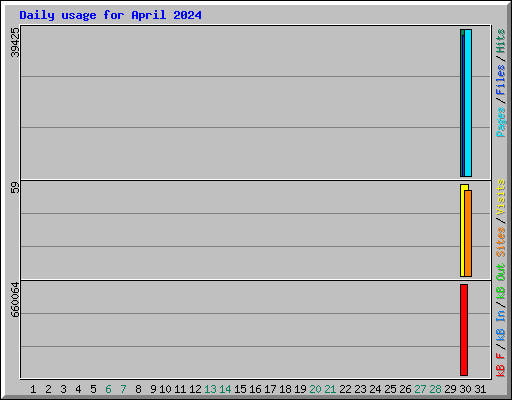The width and height of the screenshot is (512, 400).
Task: Click the cyan Pages legend label
Action: (x=501, y=122)
